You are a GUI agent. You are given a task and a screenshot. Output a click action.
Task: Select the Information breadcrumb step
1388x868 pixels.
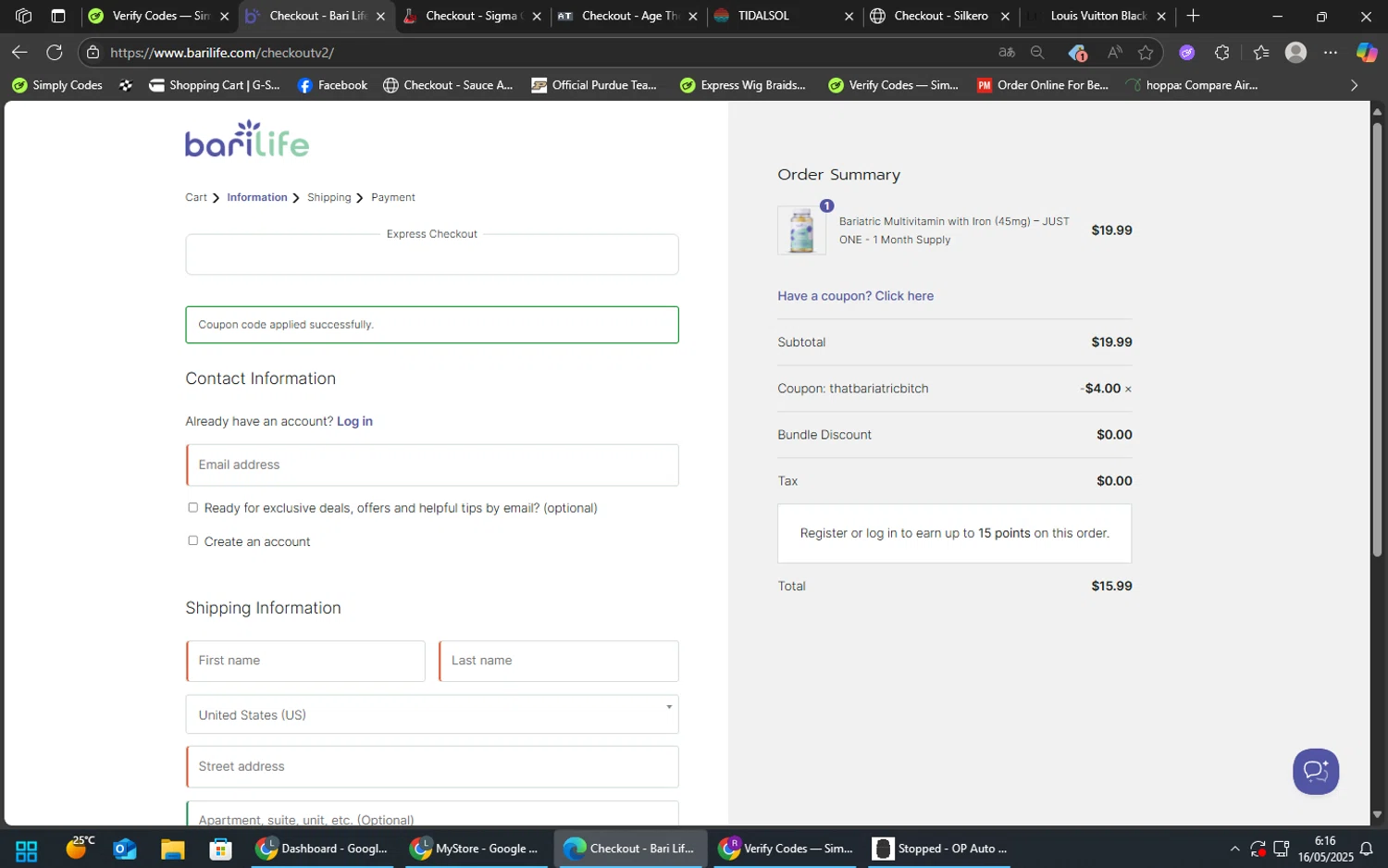(x=257, y=197)
